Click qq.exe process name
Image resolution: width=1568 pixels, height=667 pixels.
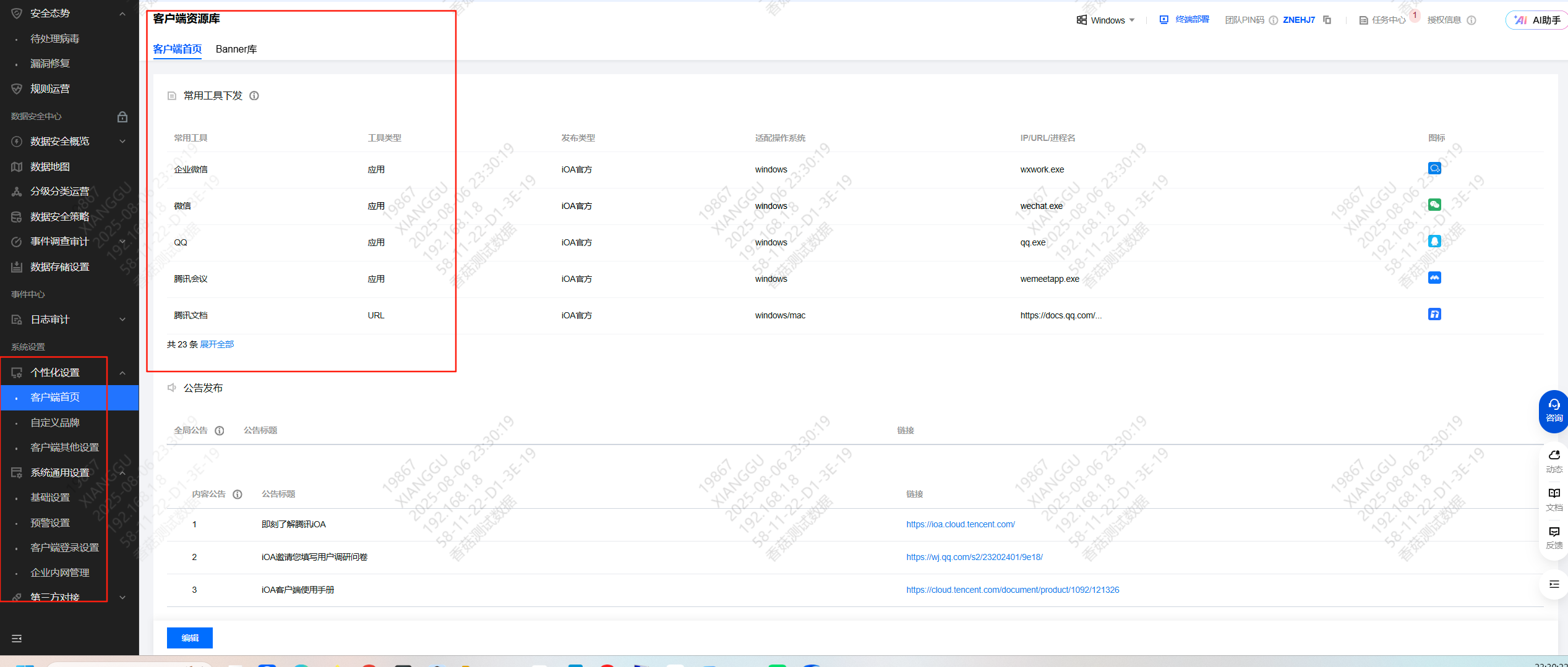coord(1033,242)
